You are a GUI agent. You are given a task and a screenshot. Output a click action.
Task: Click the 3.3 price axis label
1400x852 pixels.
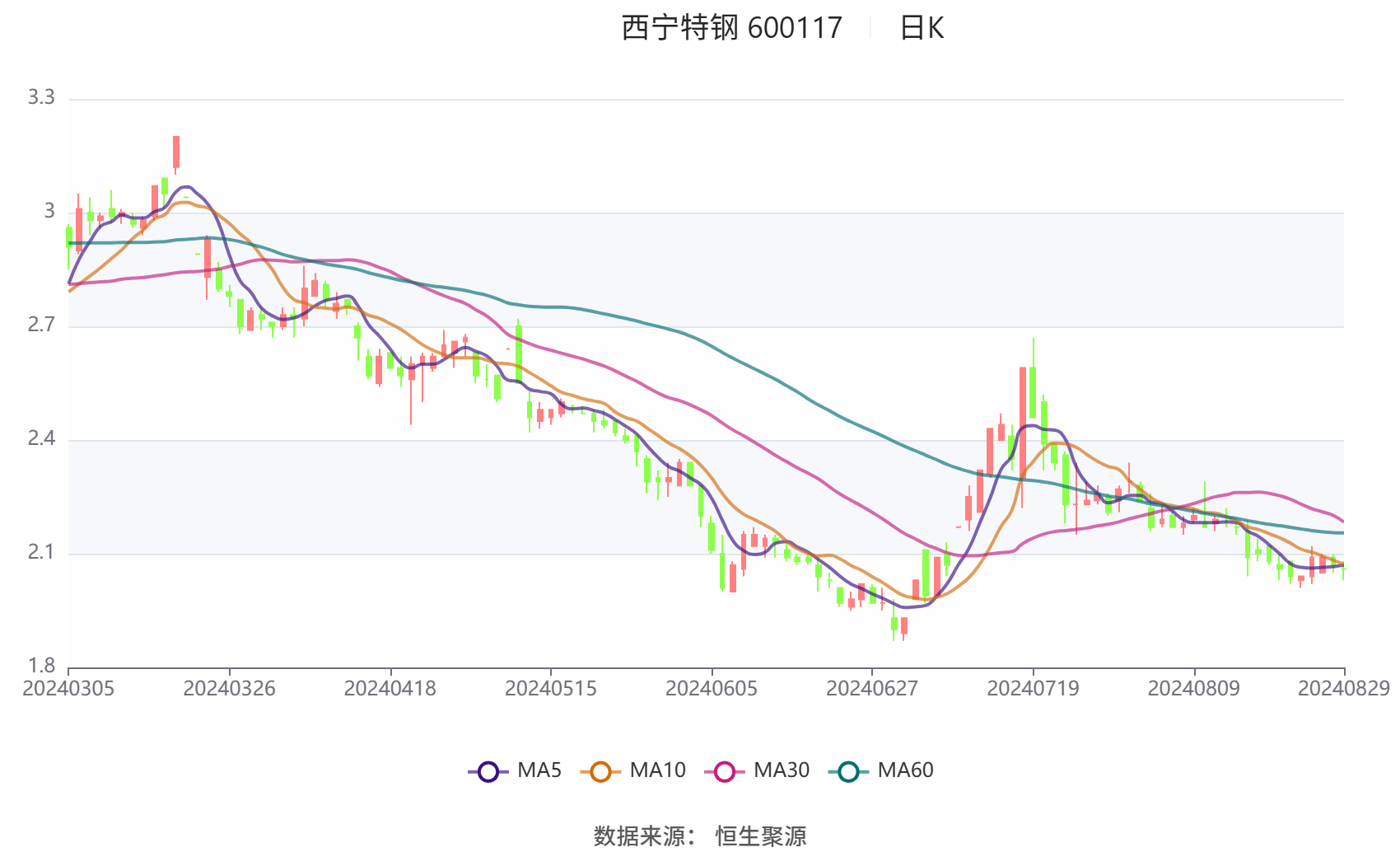click(41, 97)
